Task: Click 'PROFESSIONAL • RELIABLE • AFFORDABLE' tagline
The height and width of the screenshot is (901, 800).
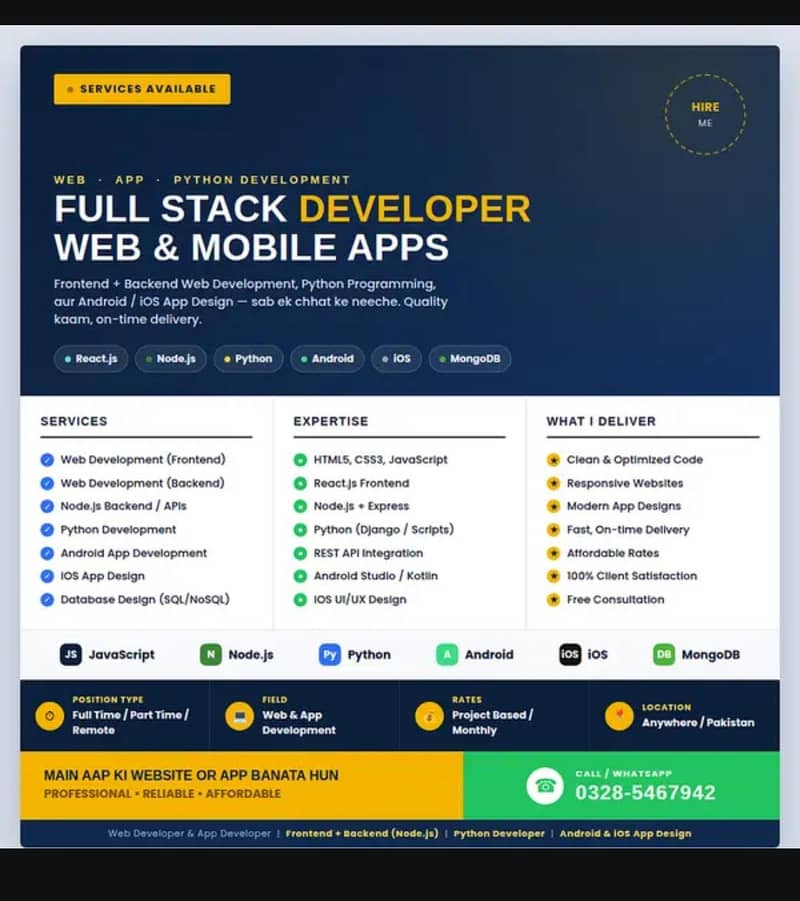Action: tap(162, 794)
